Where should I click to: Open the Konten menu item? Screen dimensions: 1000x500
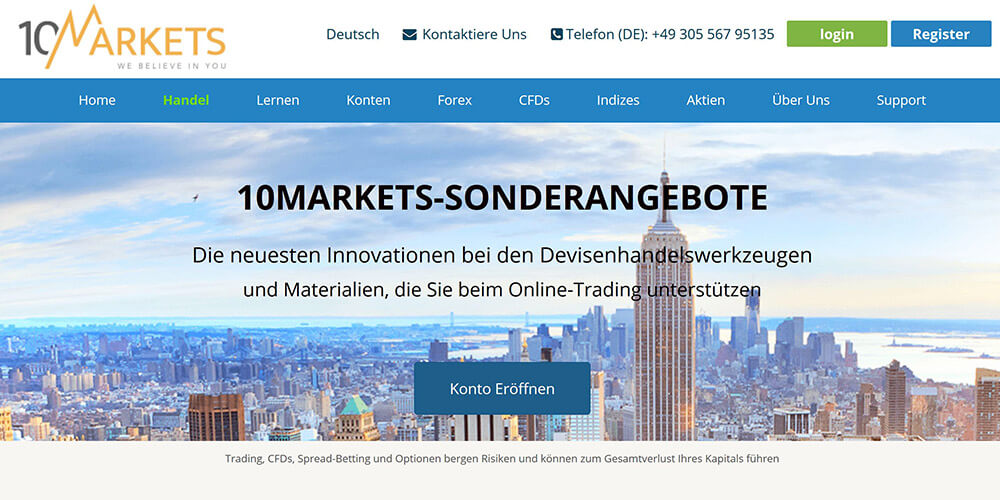[x=368, y=100]
